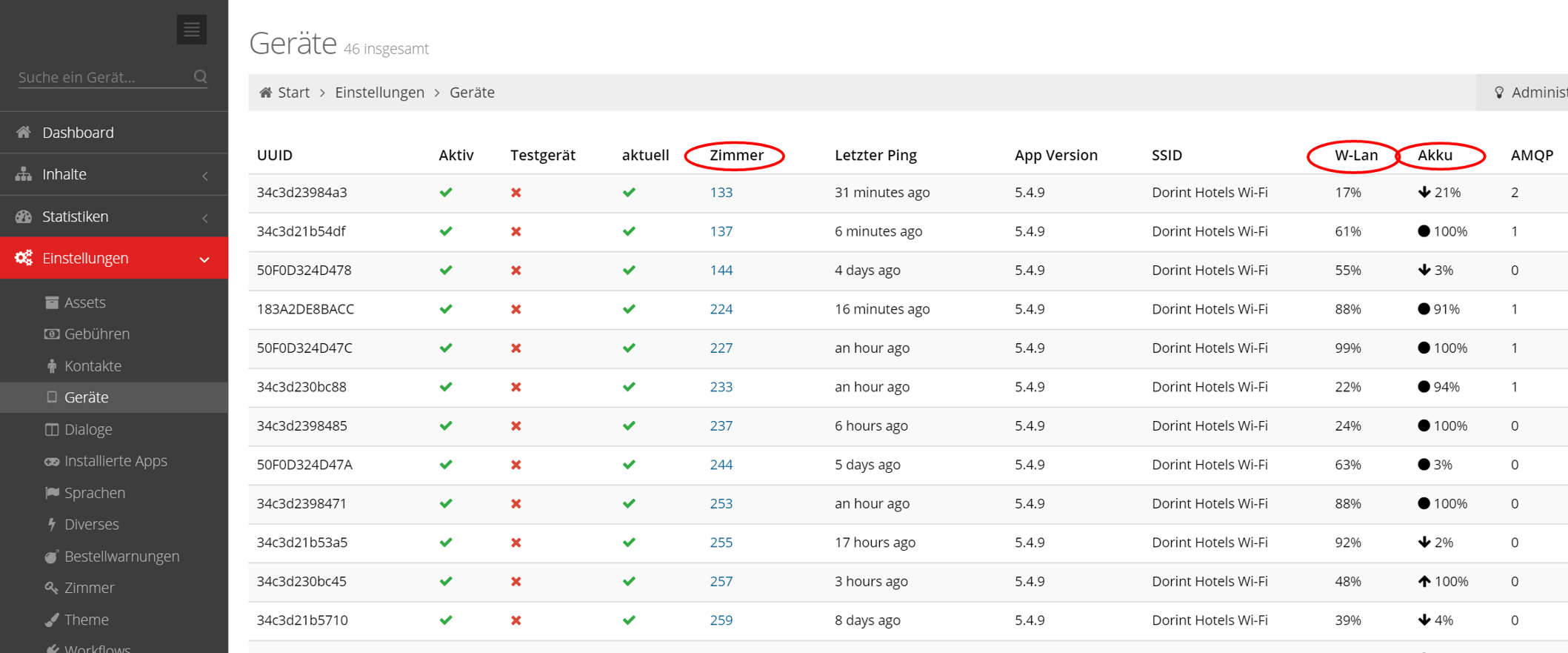
Task: Click the hamburger menu icon in sidebar
Action: click(191, 30)
